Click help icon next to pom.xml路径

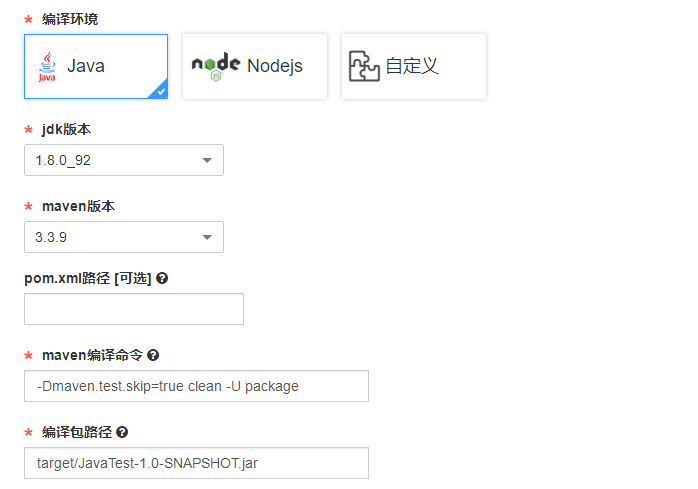(162, 278)
